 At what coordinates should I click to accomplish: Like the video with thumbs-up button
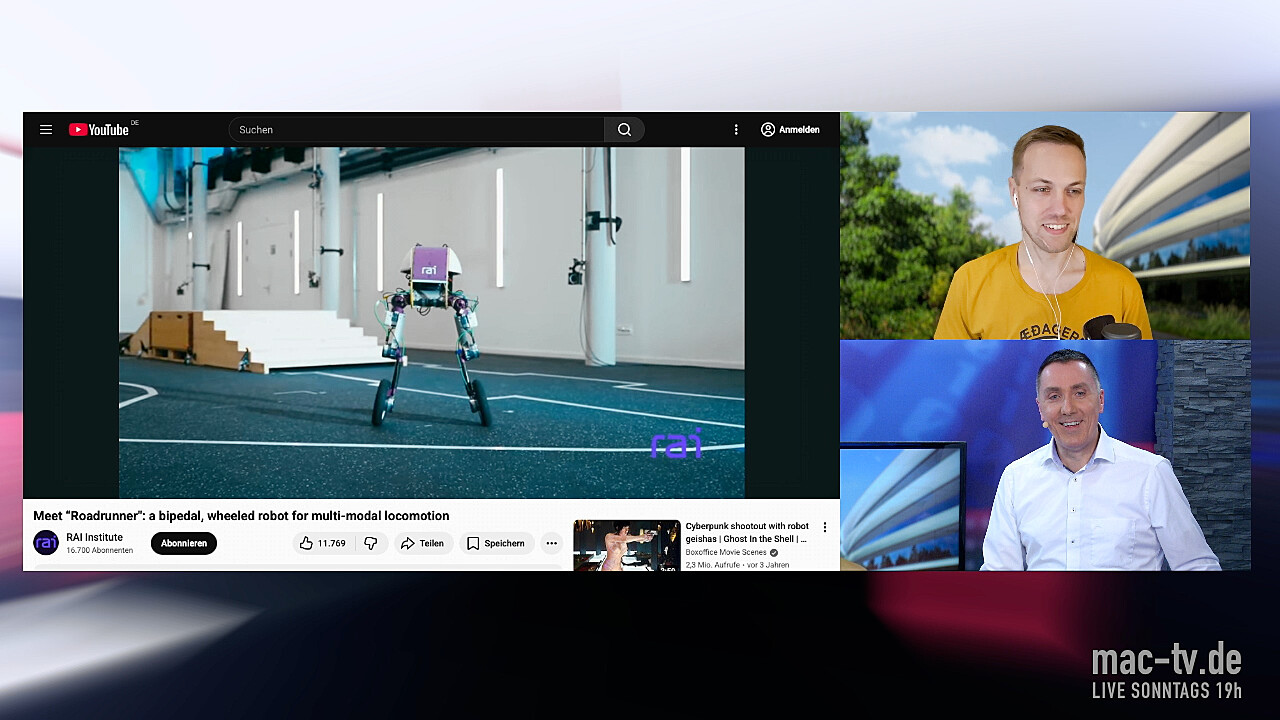coord(322,544)
